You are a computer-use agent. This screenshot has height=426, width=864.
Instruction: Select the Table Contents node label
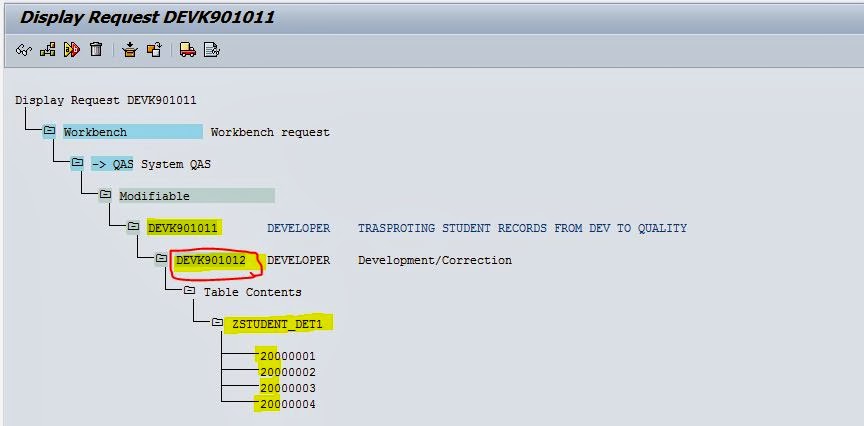(252, 292)
